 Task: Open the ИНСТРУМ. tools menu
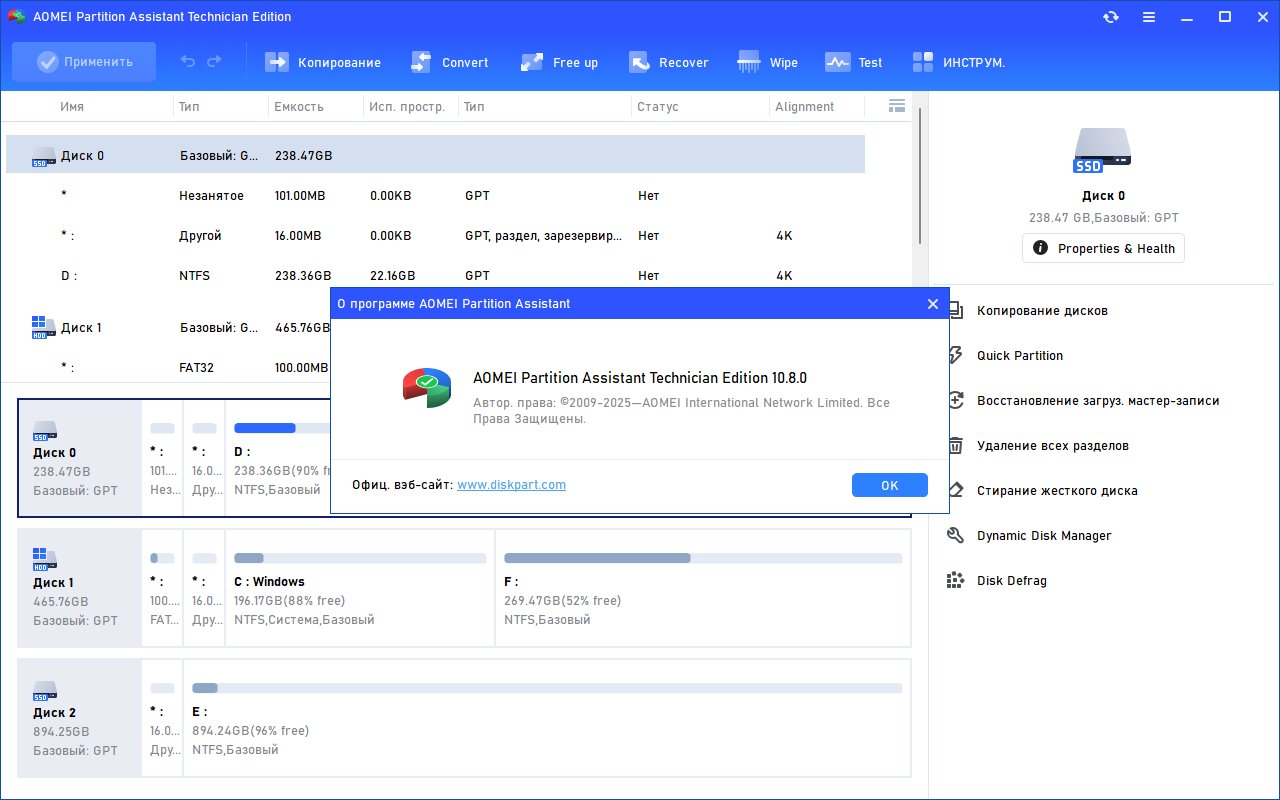click(958, 62)
